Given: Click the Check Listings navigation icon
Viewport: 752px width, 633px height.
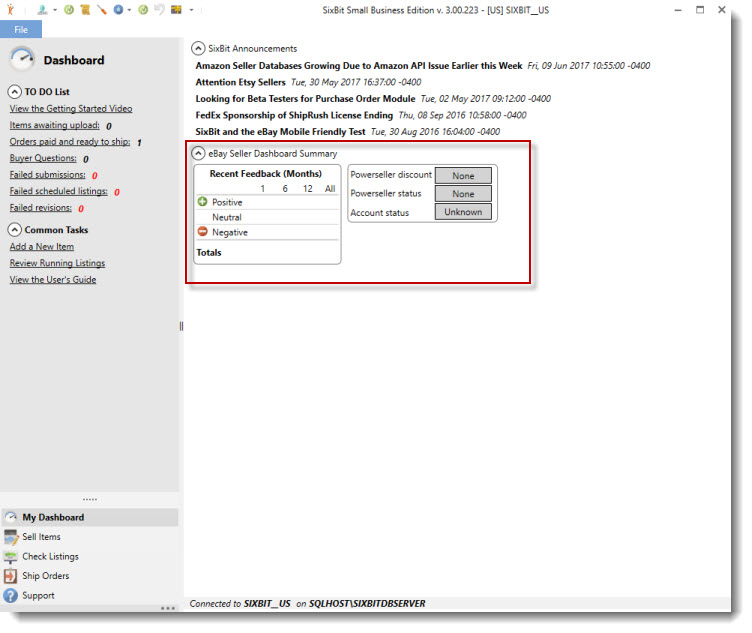Looking at the screenshot, I should pyautogui.click(x=11, y=556).
